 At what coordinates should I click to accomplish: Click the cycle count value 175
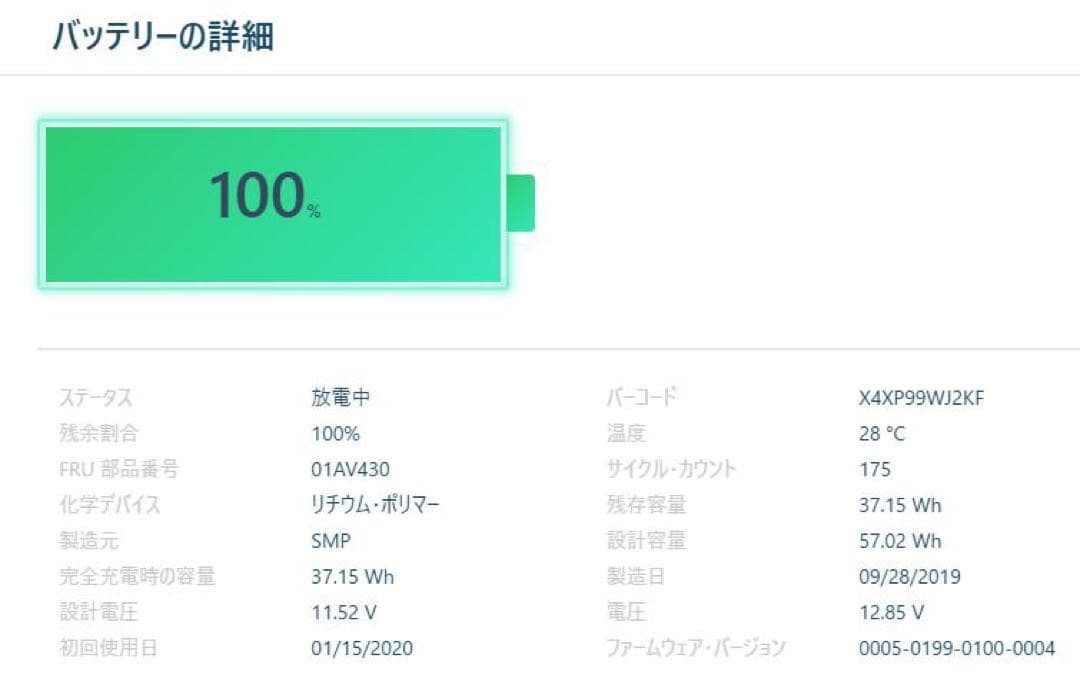click(x=875, y=469)
